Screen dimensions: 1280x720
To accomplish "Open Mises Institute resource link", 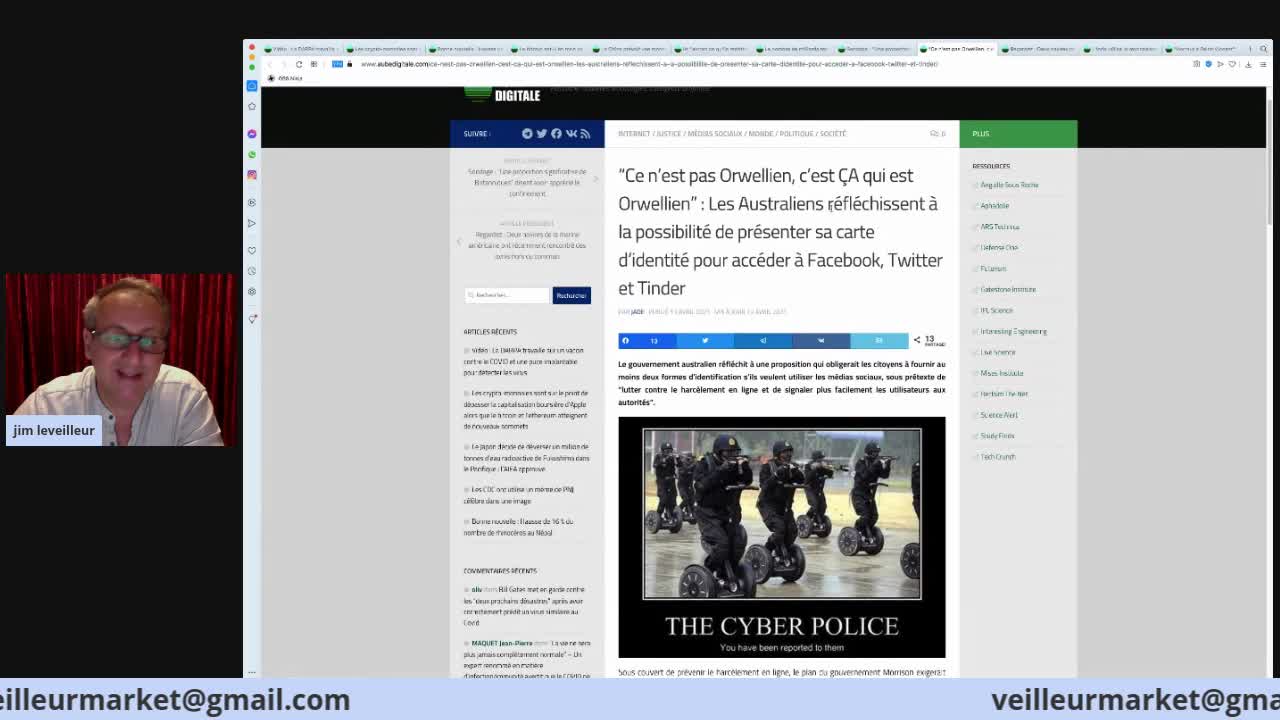I will click(x=1002, y=373).
